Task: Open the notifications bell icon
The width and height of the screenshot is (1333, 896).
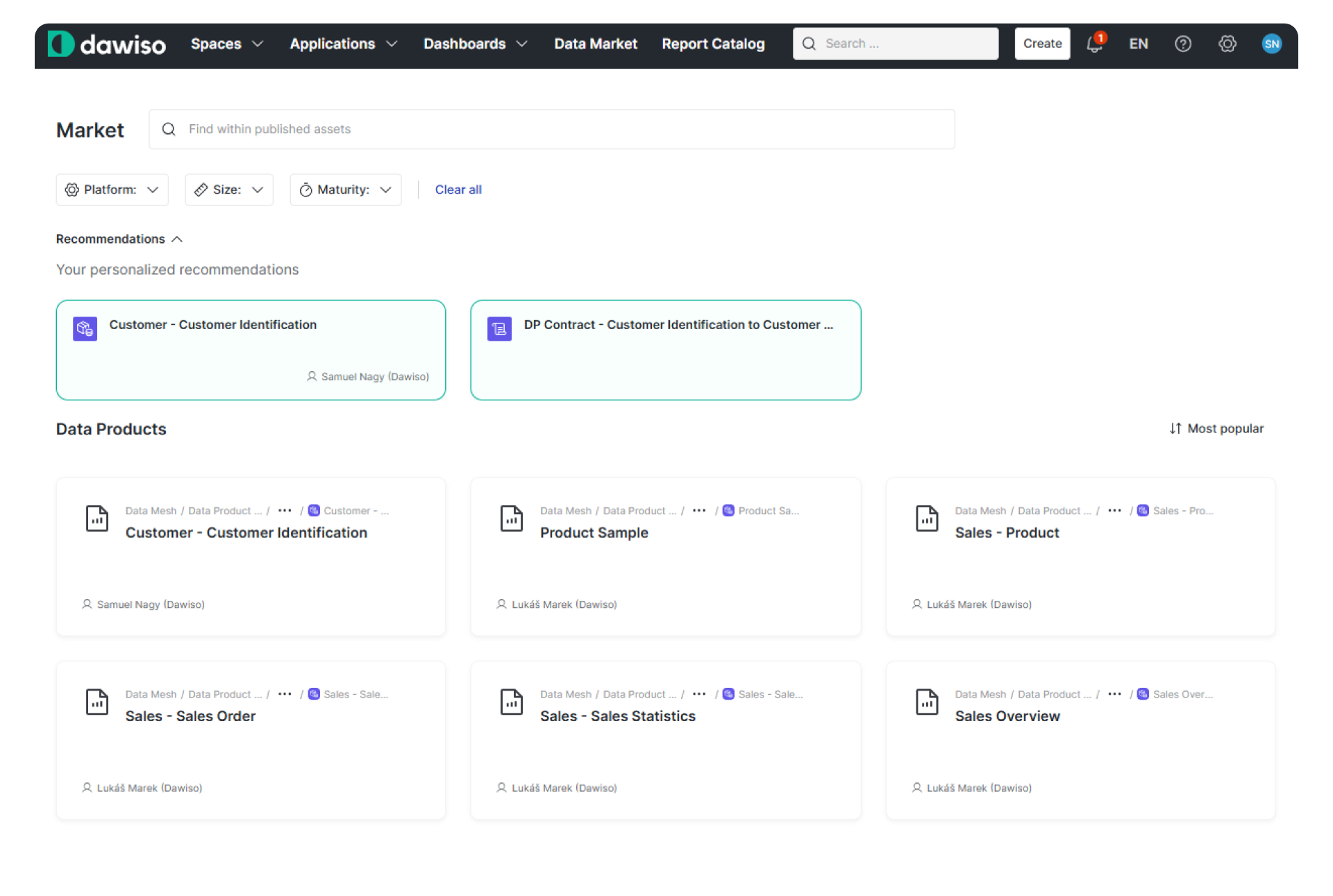Action: click(1095, 44)
